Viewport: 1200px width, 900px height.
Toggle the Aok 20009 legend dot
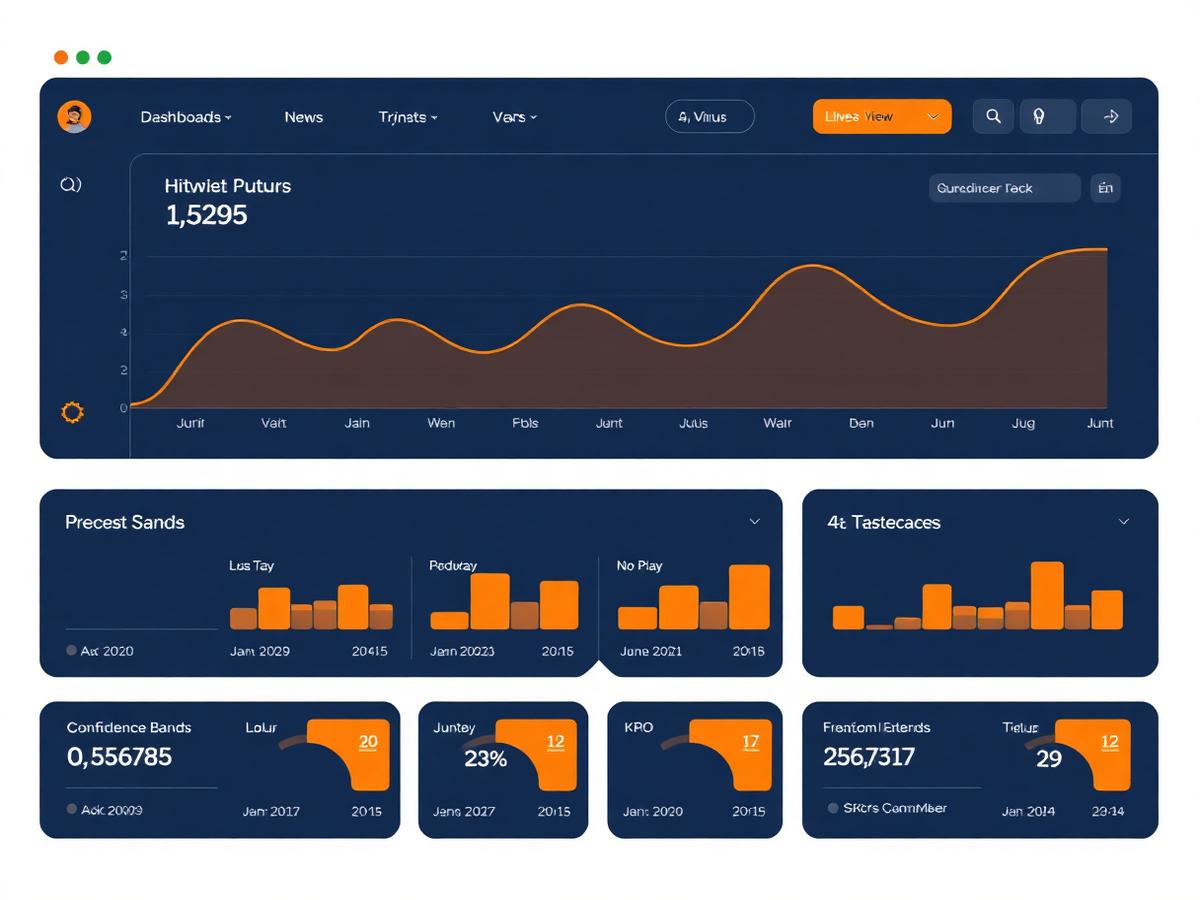coord(71,808)
